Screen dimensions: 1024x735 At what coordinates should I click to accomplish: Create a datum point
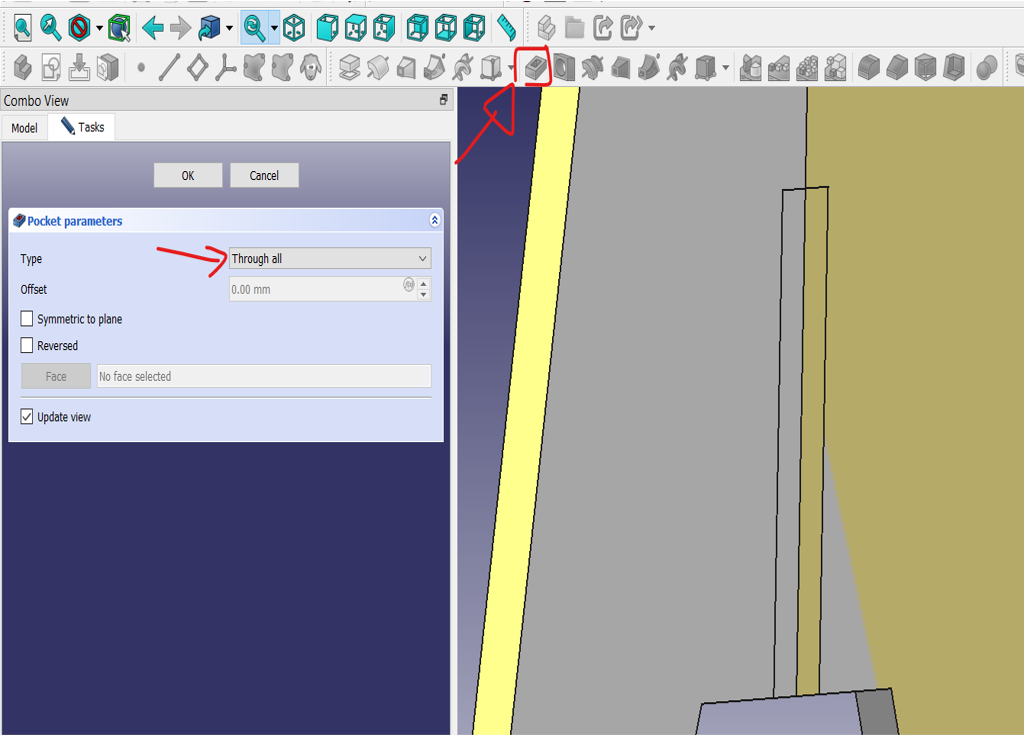click(141, 67)
